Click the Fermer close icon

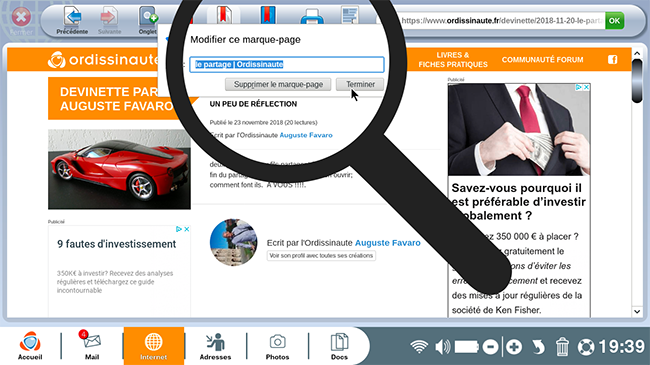click(x=21, y=18)
